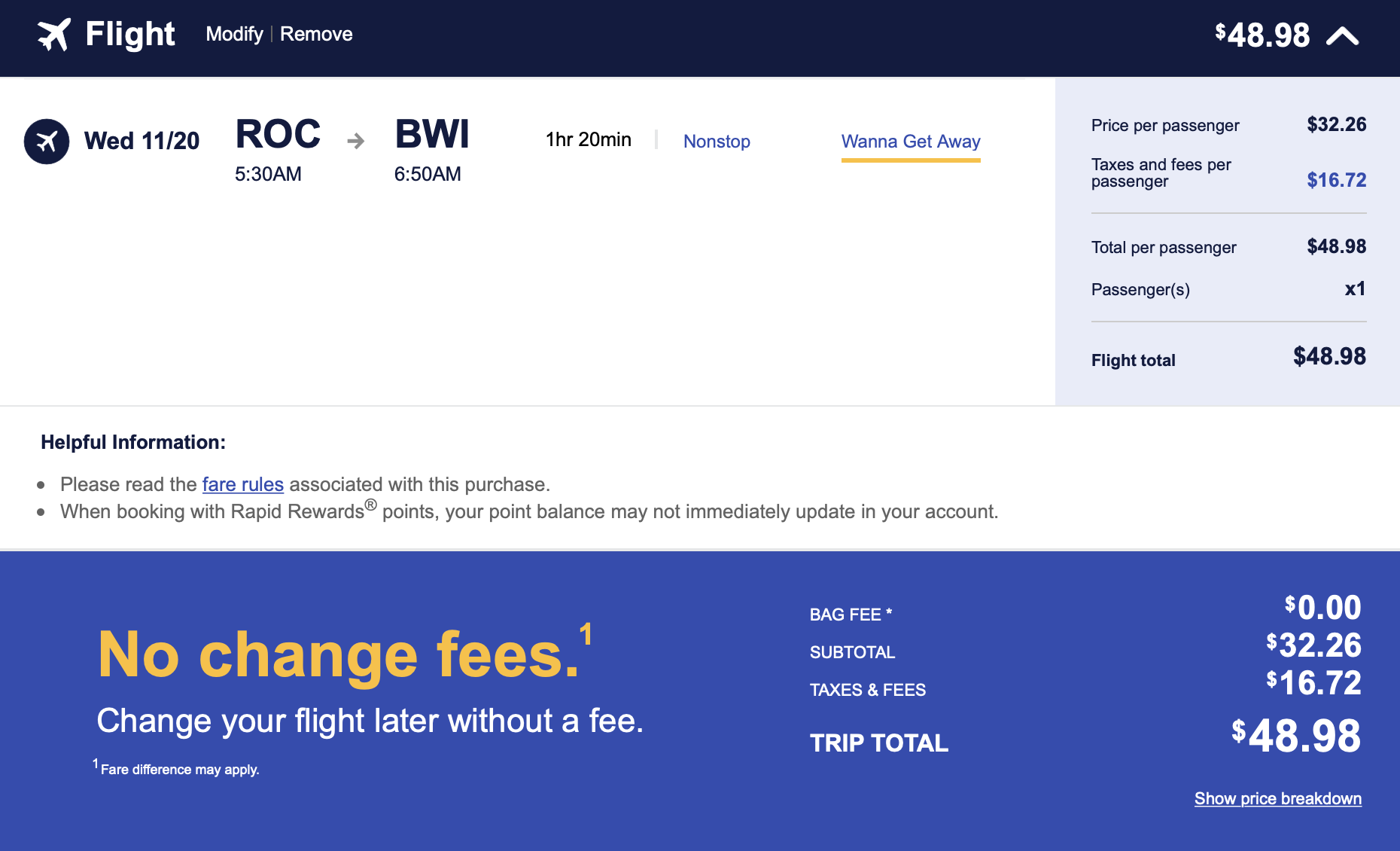Click the BAG FEE asterisk label
Viewport: 1400px width, 851px height.
click(851, 615)
